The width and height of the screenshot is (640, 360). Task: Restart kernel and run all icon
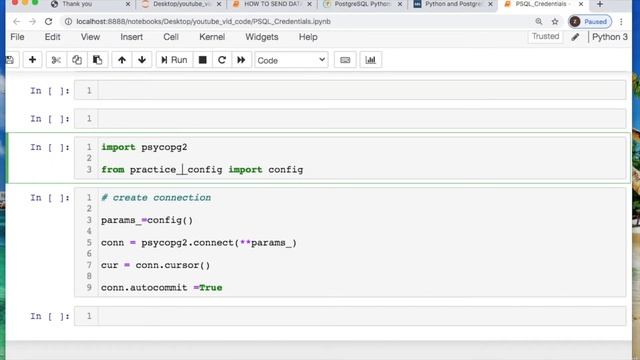click(241, 60)
